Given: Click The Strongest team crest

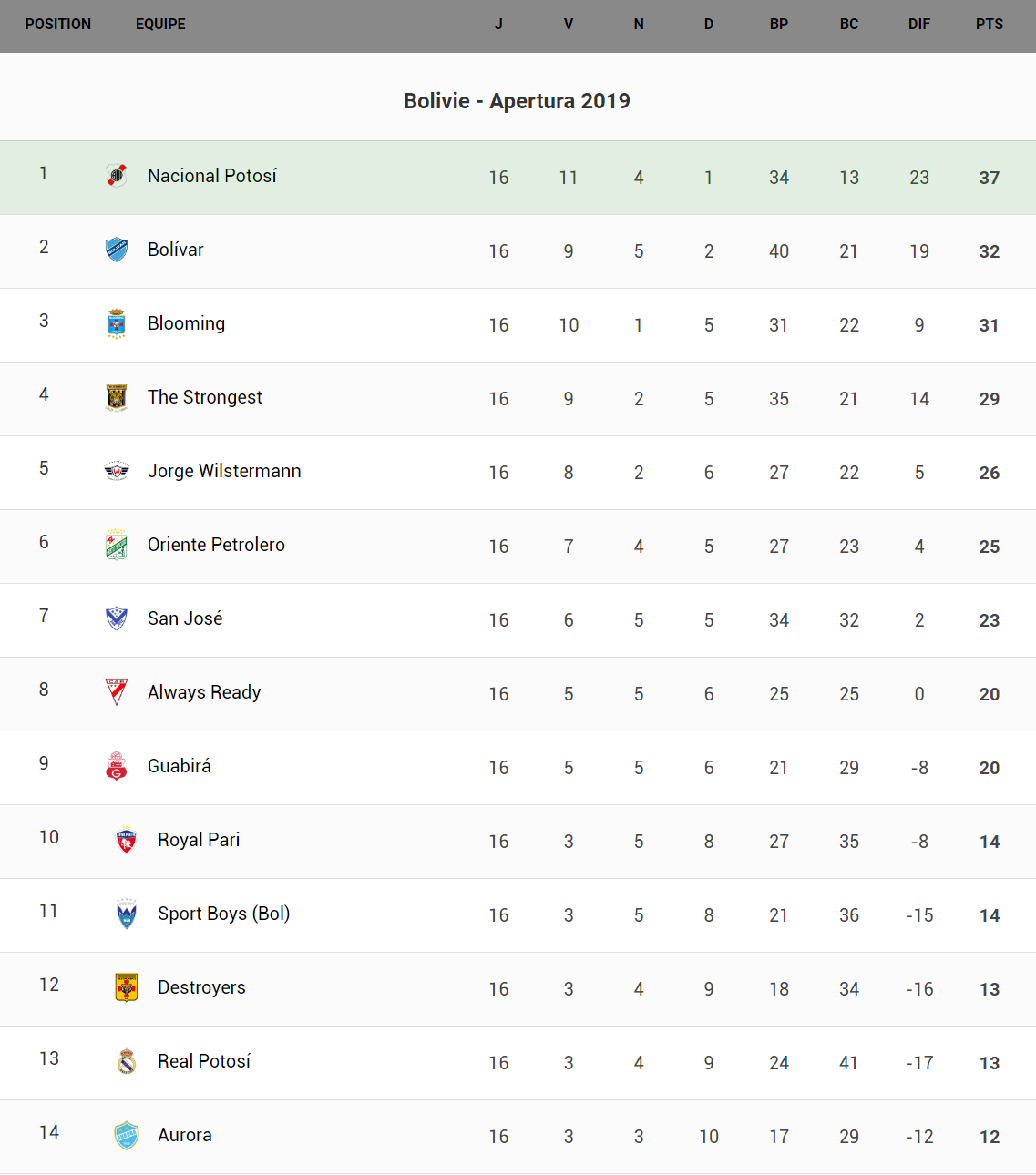Looking at the screenshot, I should click(x=117, y=397).
